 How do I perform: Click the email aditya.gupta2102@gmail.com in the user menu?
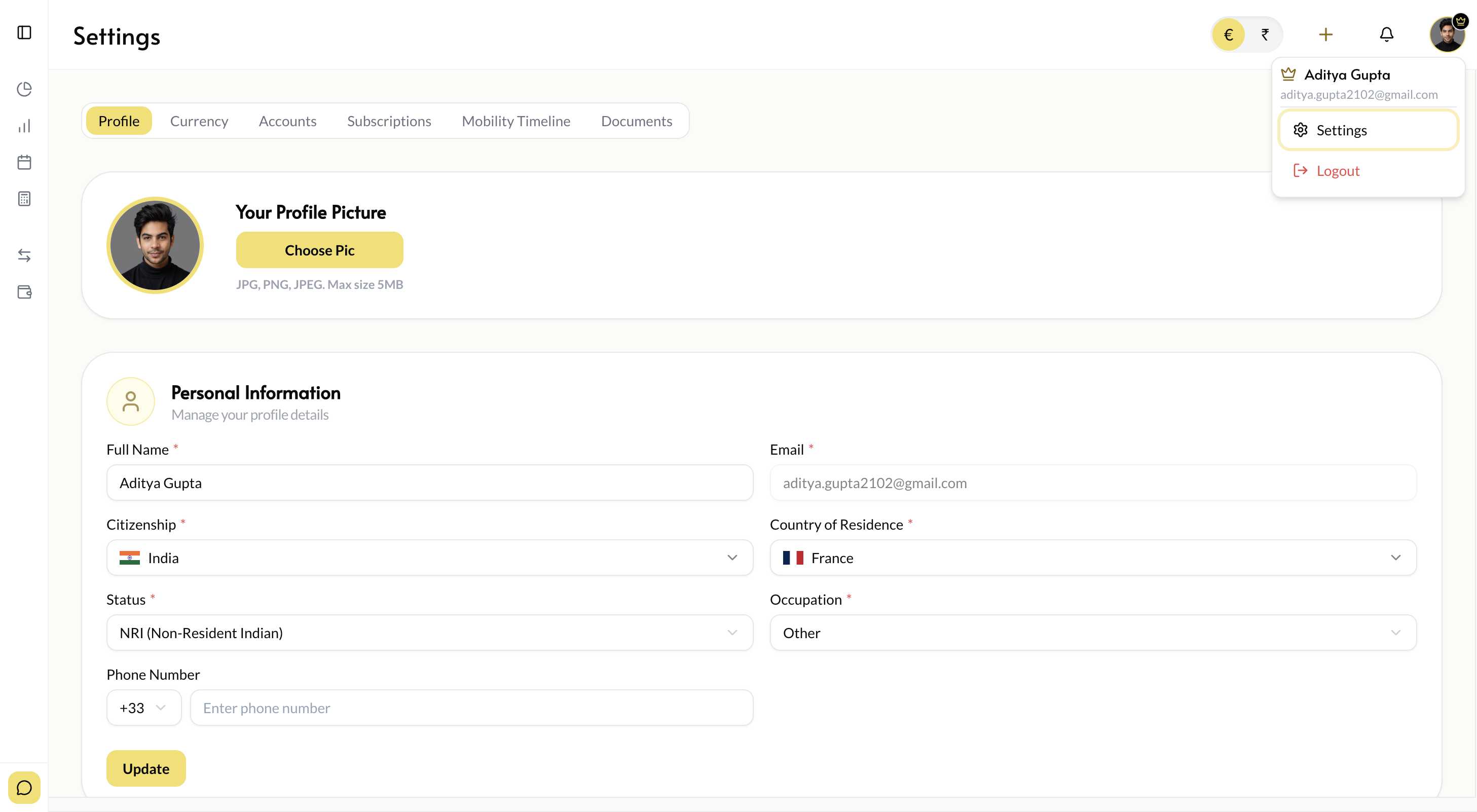pyautogui.click(x=1359, y=95)
